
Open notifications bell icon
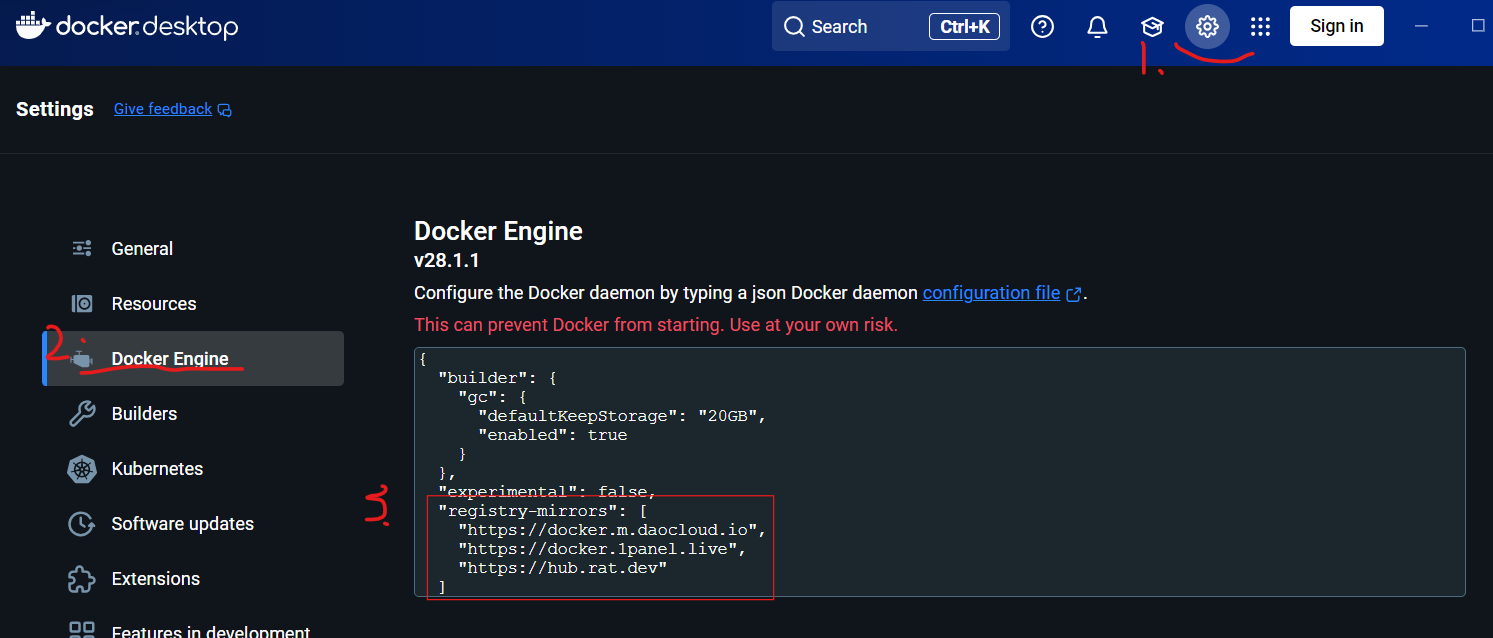pos(1097,27)
